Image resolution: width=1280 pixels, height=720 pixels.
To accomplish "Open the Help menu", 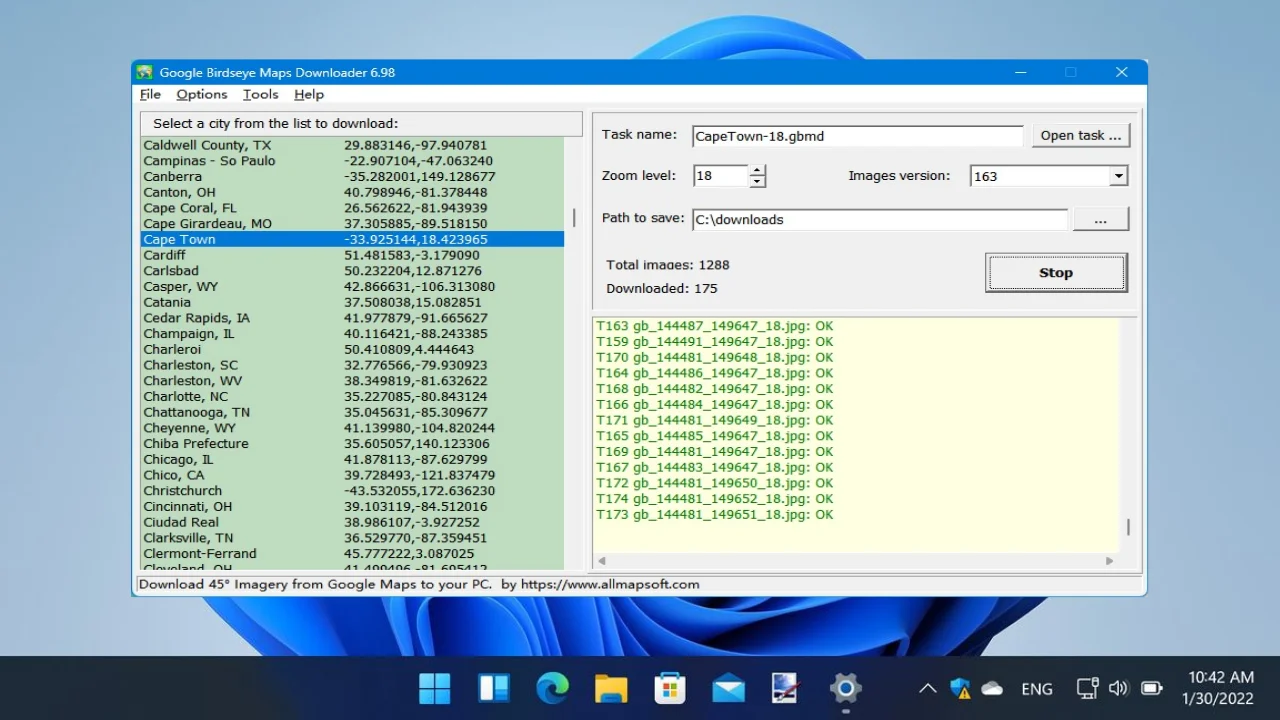I will tap(309, 94).
